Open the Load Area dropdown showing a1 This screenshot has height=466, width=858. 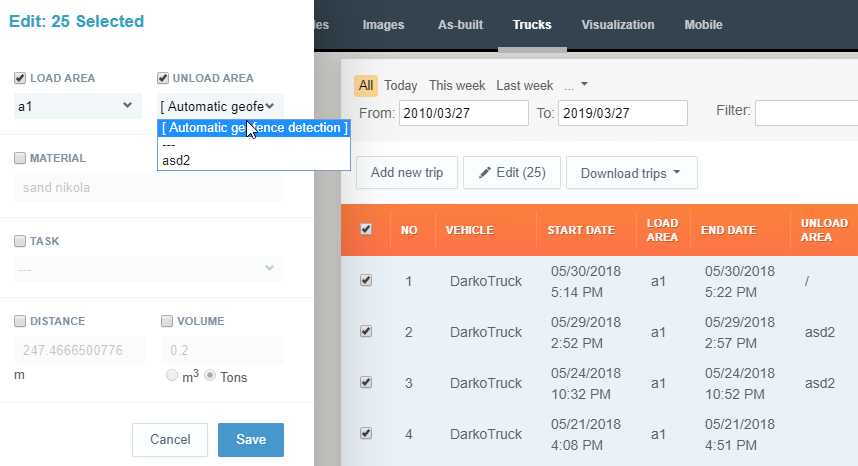(x=78, y=106)
